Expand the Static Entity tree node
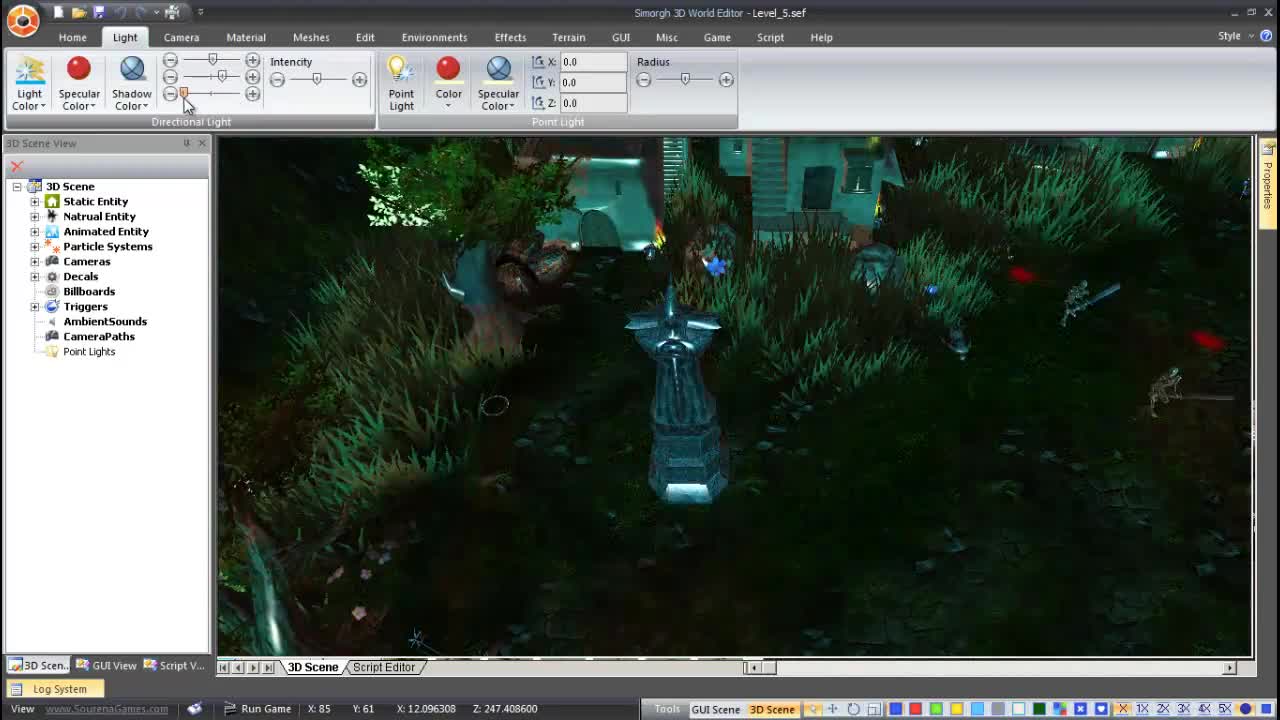Screen dimensions: 1280x720 point(35,201)
